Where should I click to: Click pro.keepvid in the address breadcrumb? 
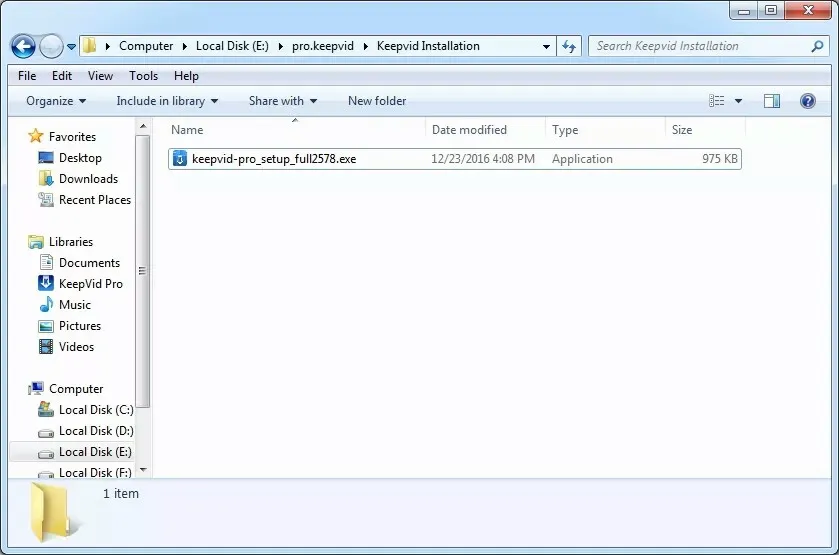coord(323,46)
